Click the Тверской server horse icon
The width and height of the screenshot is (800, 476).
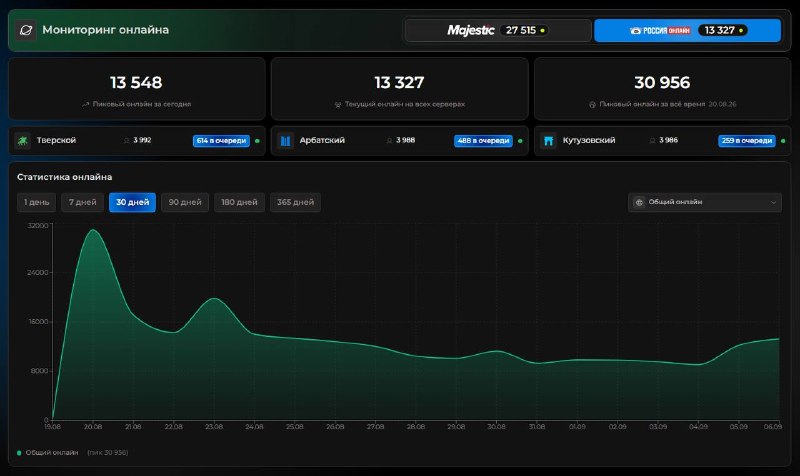pyautogui.click(x=22, y=140)
